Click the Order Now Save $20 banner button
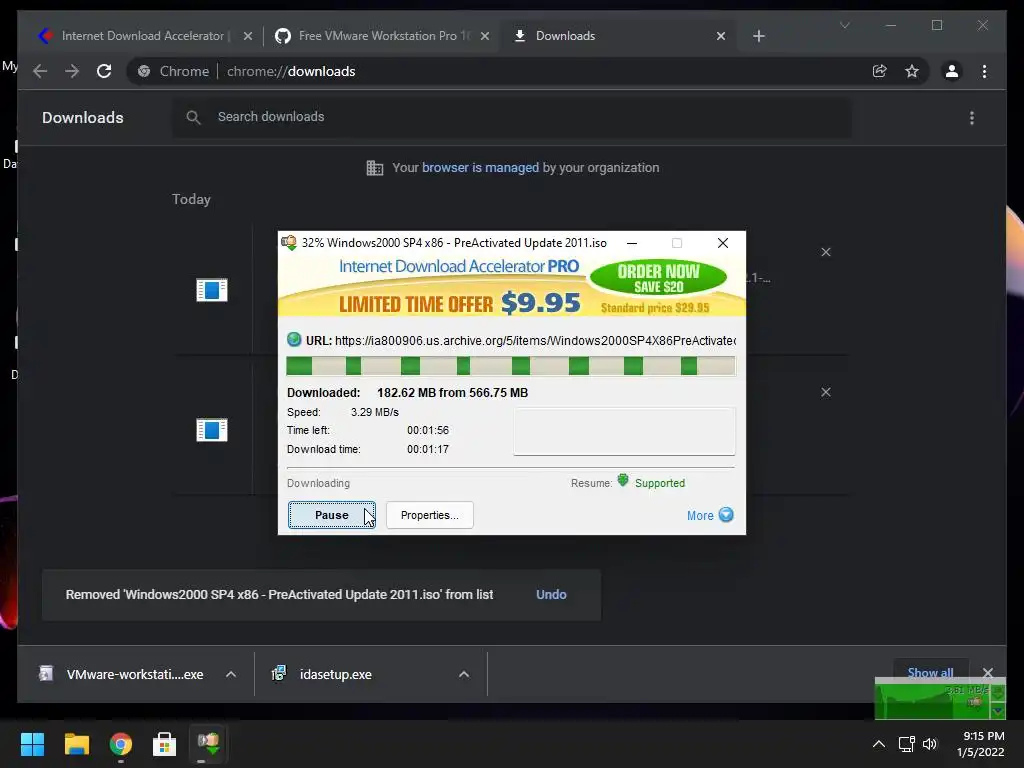This screenshot has height=768, width=1024. coord(658,279)
